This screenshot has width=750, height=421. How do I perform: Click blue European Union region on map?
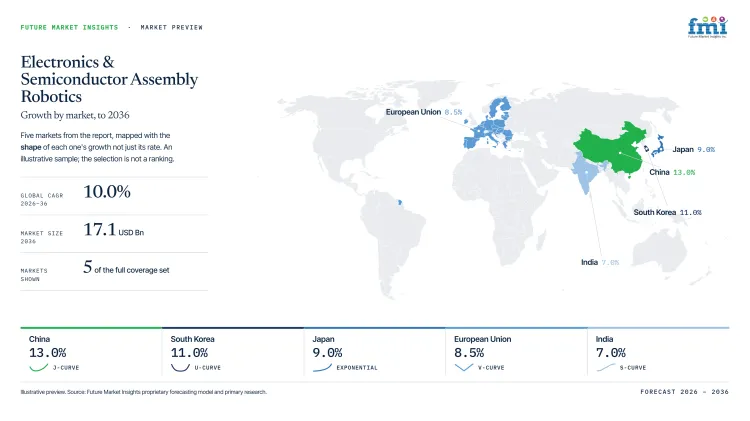click(490, 128)
